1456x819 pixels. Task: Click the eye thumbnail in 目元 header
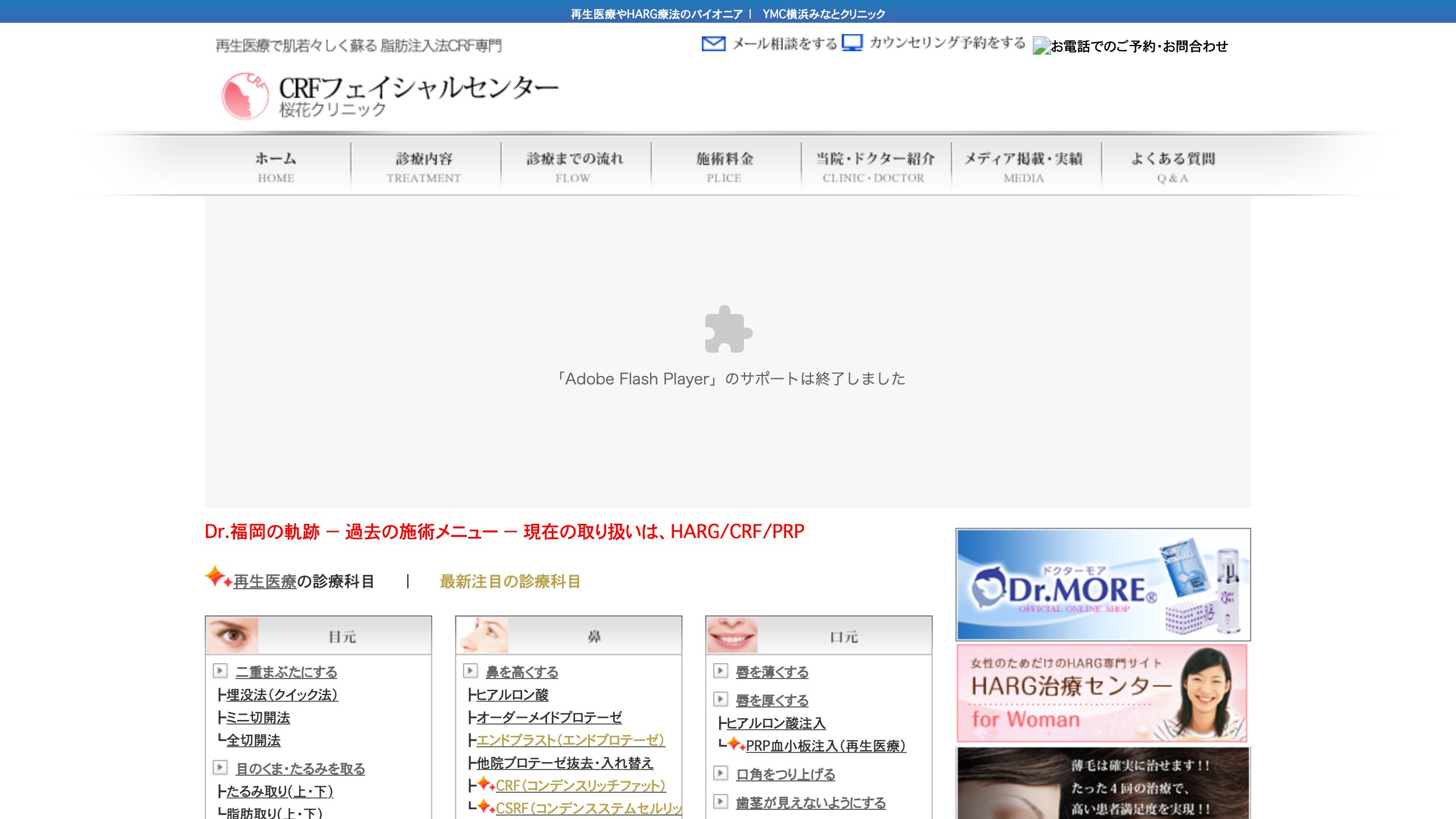click(233, 635)
